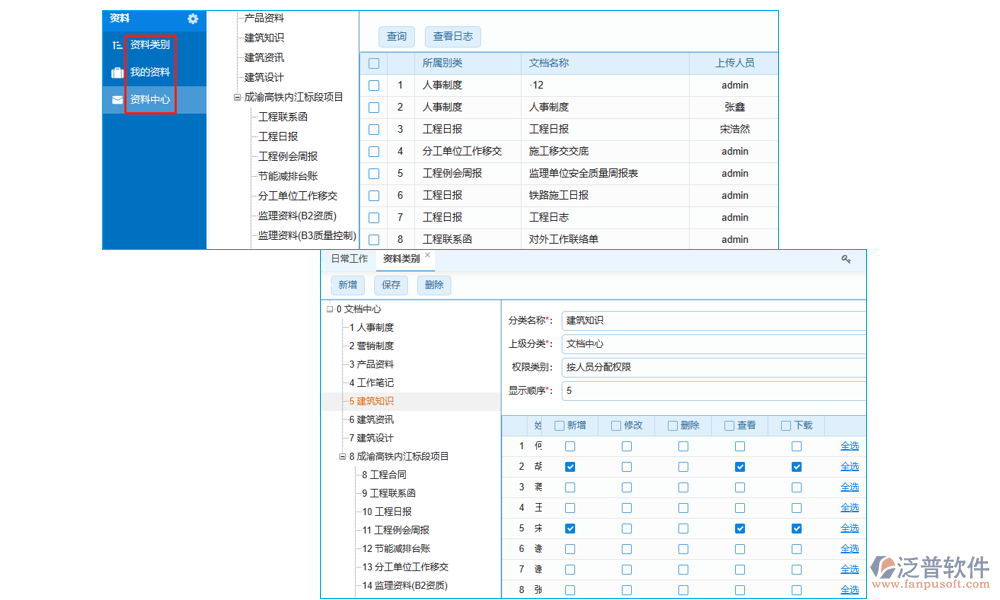Select 1 人事制度 in category tree
1000x600 pixels.
click(372, 328)
